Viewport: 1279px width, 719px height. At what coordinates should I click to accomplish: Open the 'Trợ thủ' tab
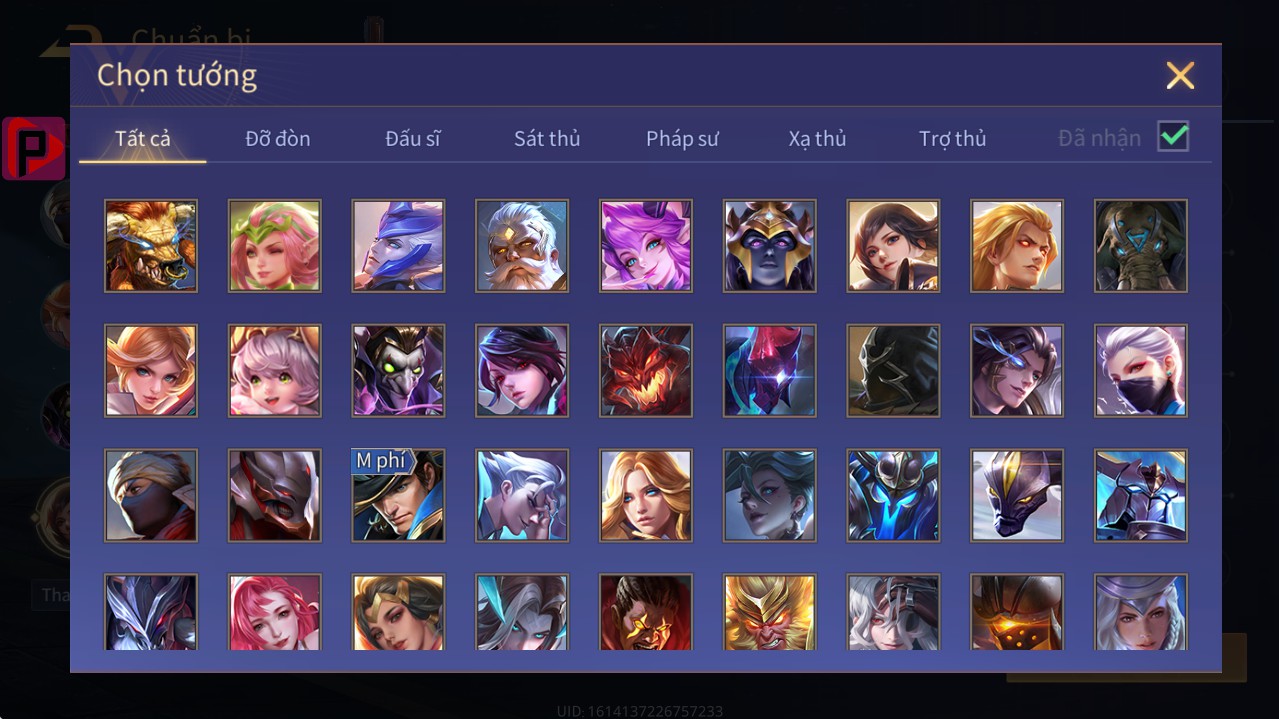pos(952,138)
